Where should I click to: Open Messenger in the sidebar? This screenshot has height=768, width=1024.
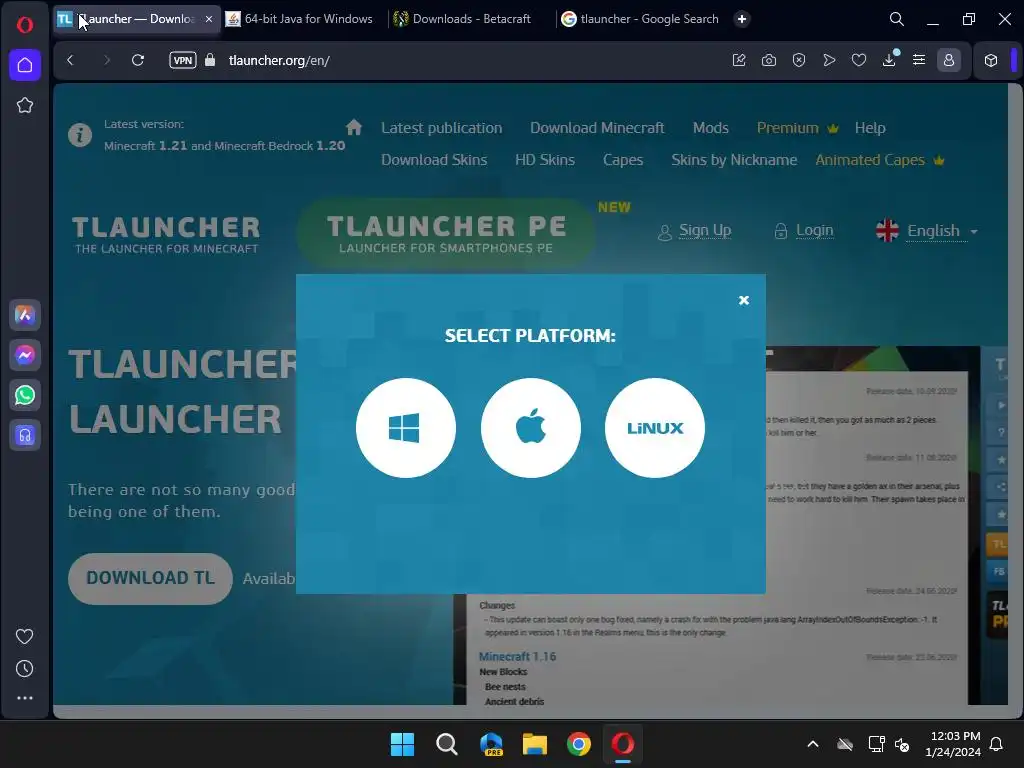point(25,355)
